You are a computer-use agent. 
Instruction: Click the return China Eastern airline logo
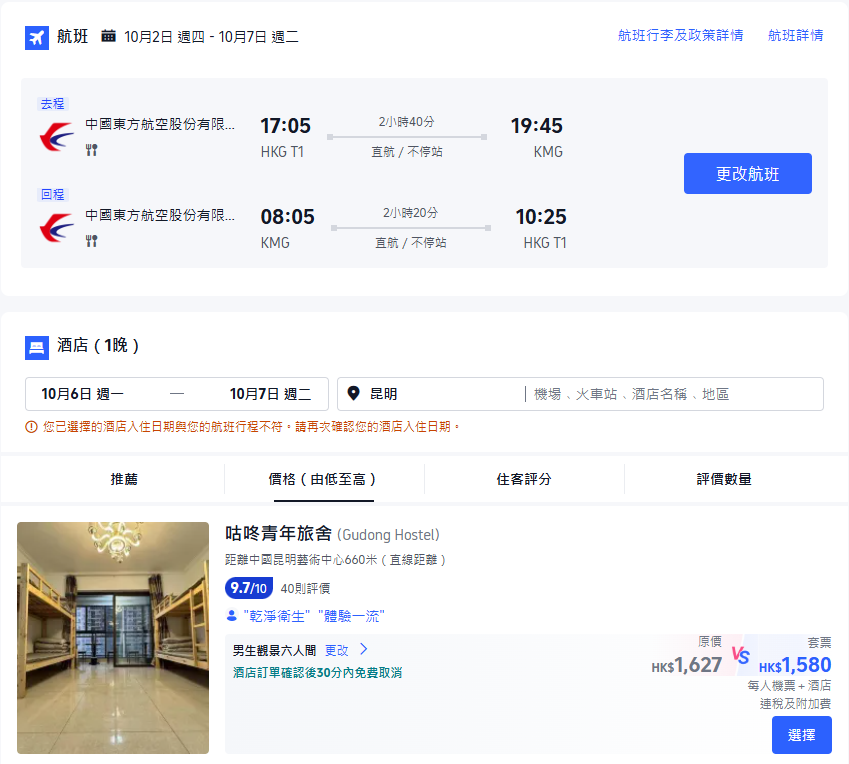56,227
